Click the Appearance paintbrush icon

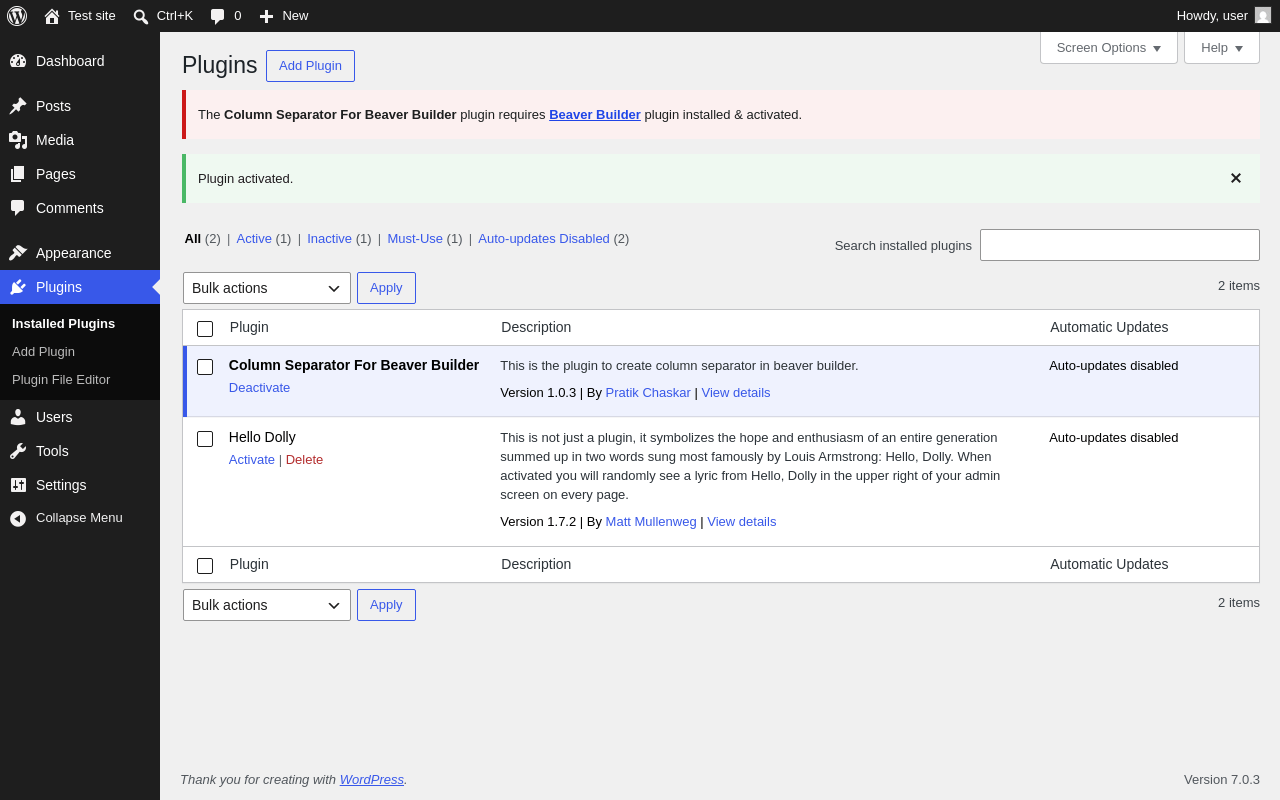point(18,253)
